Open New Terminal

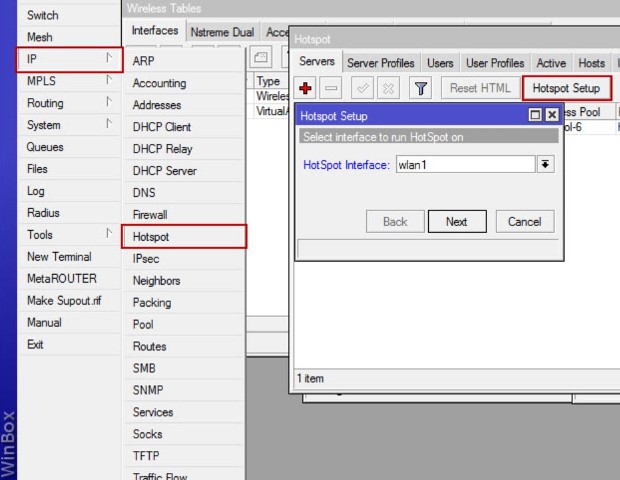[69, 257]
